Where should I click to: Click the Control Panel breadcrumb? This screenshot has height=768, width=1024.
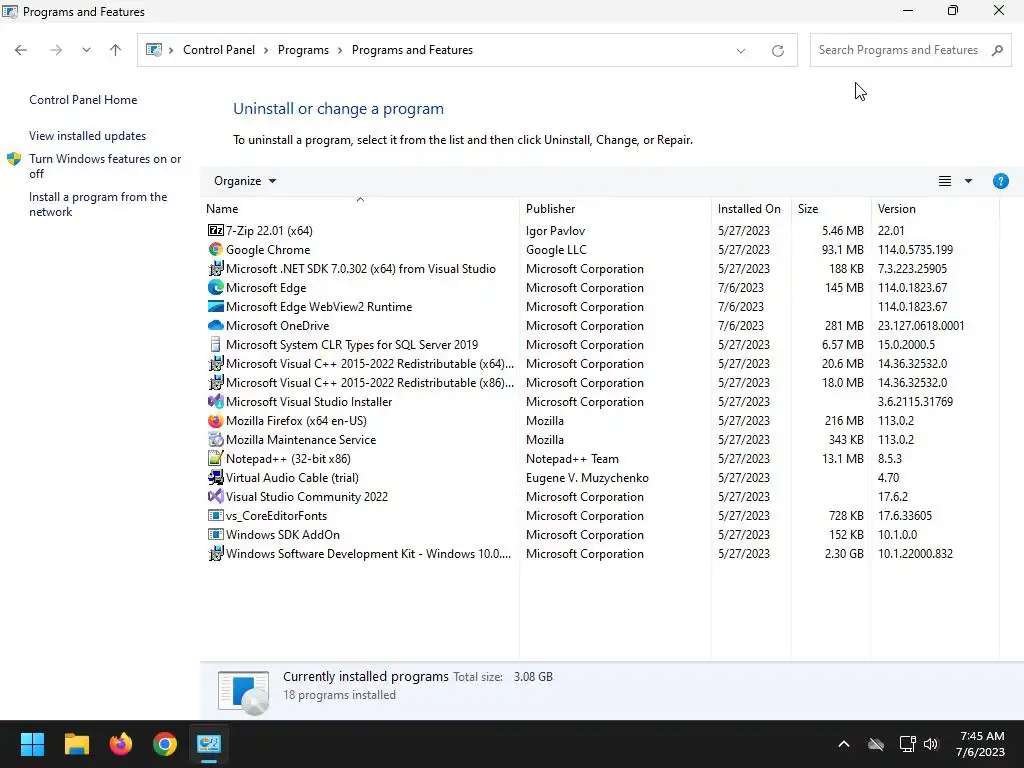pyautogui.click(x=219, y=50)
